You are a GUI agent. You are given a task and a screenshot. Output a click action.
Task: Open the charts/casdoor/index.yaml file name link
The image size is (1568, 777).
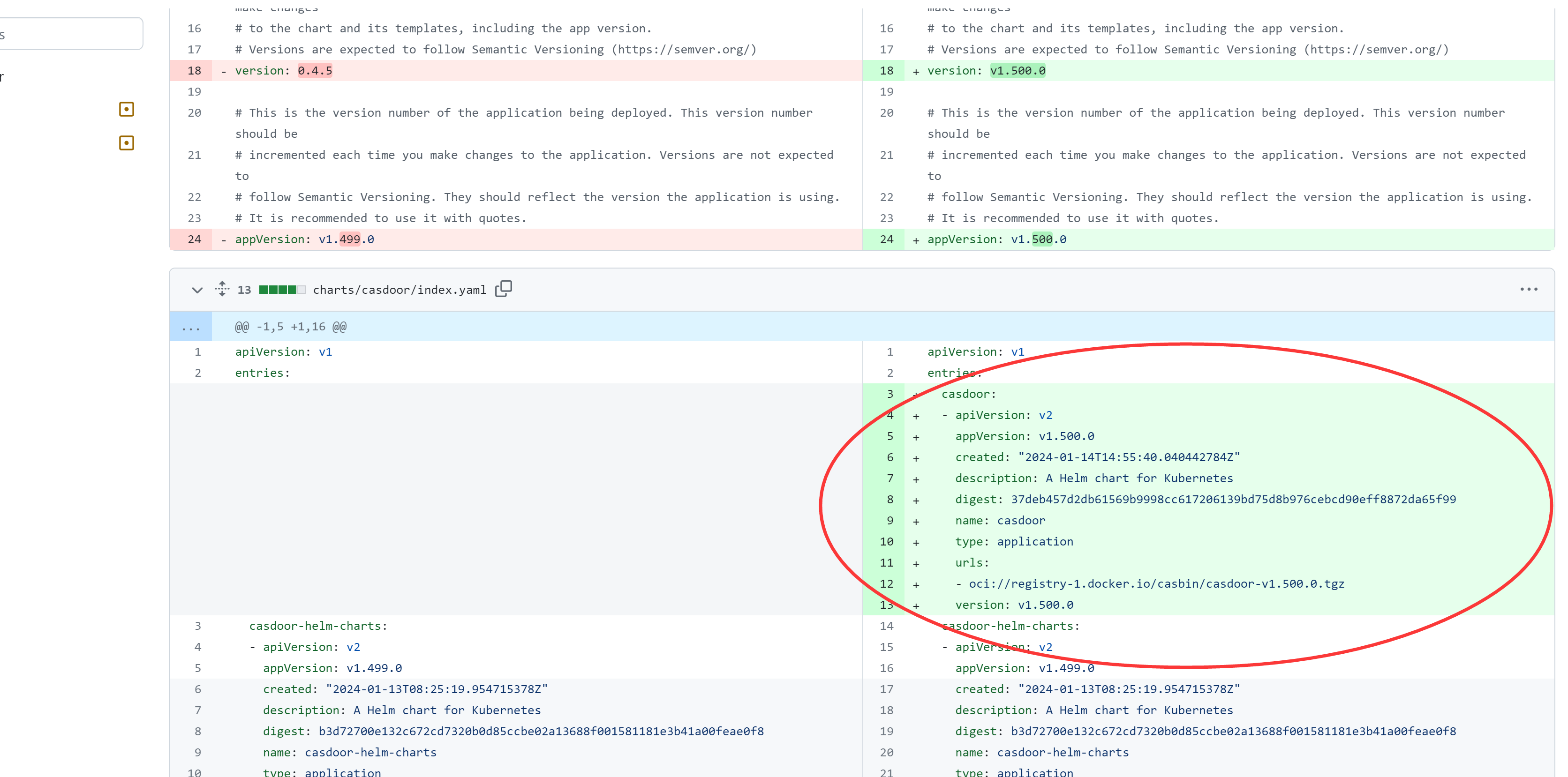tap(400, 290)
